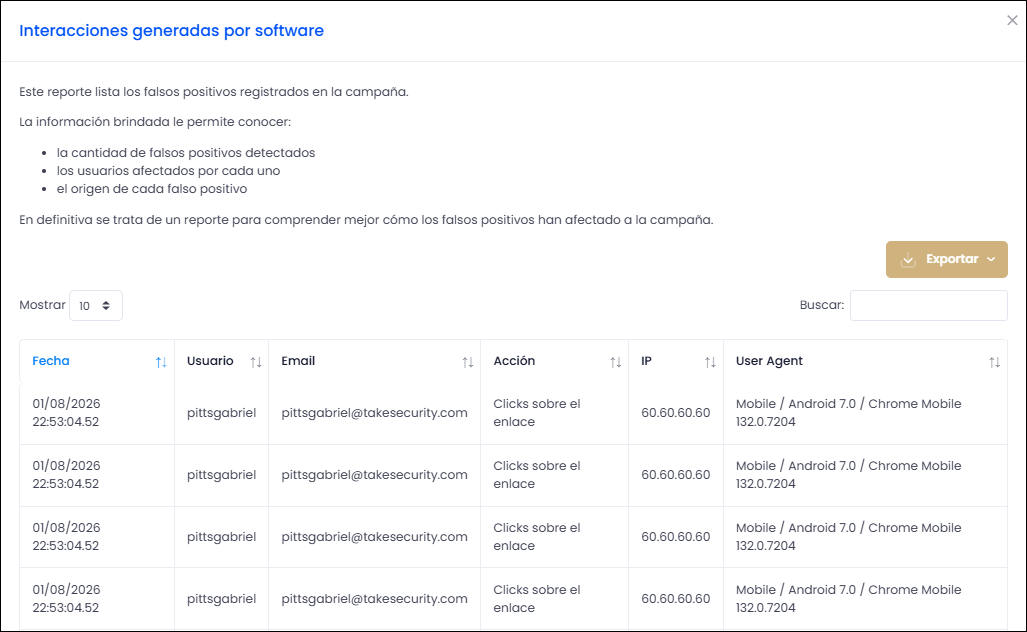Click bullet 'los usuarios afectados por cada uno'
The image size is (1027, 632).
(168, 171)
